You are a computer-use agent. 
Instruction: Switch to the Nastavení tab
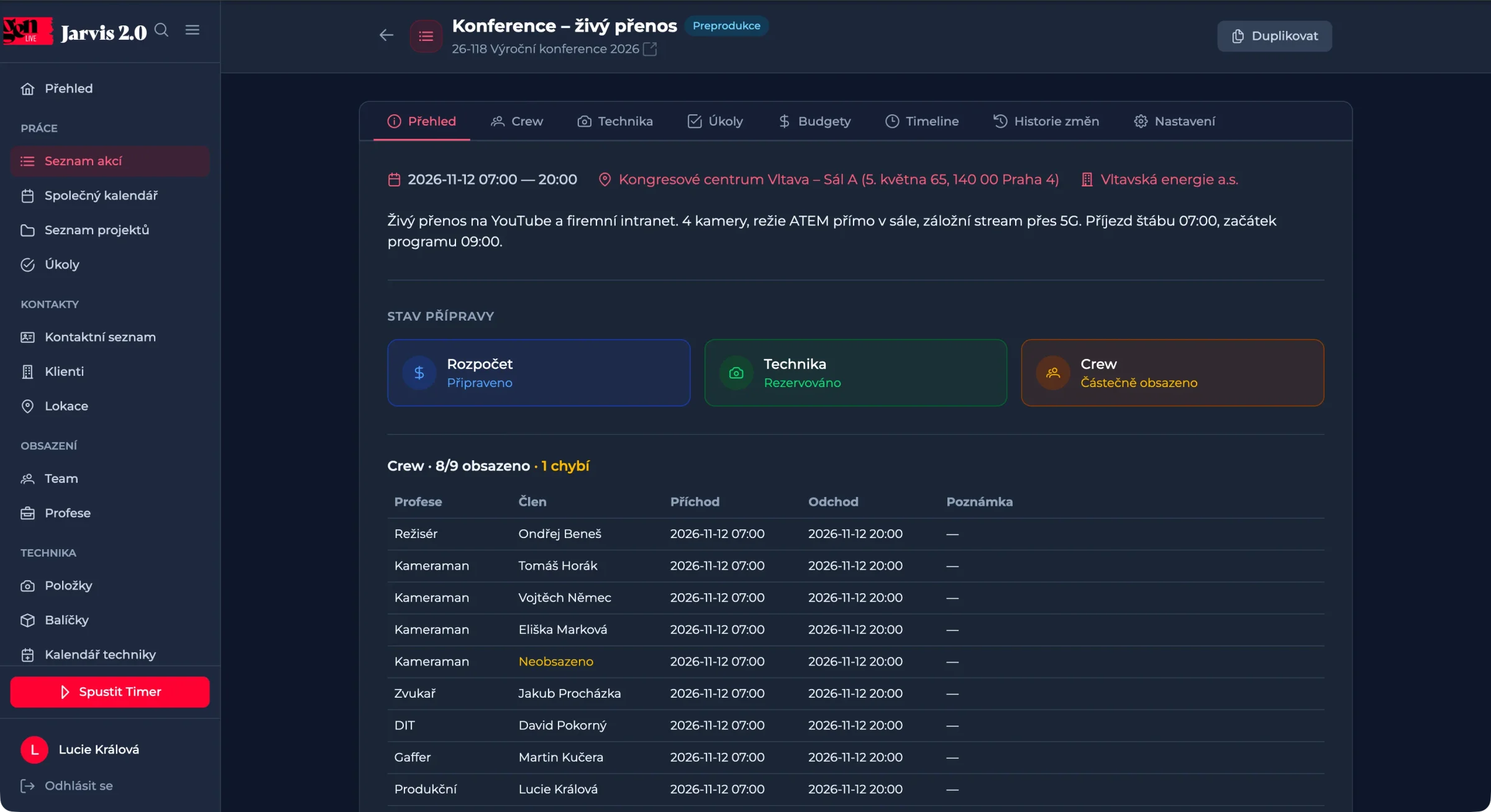[1175, 121]
